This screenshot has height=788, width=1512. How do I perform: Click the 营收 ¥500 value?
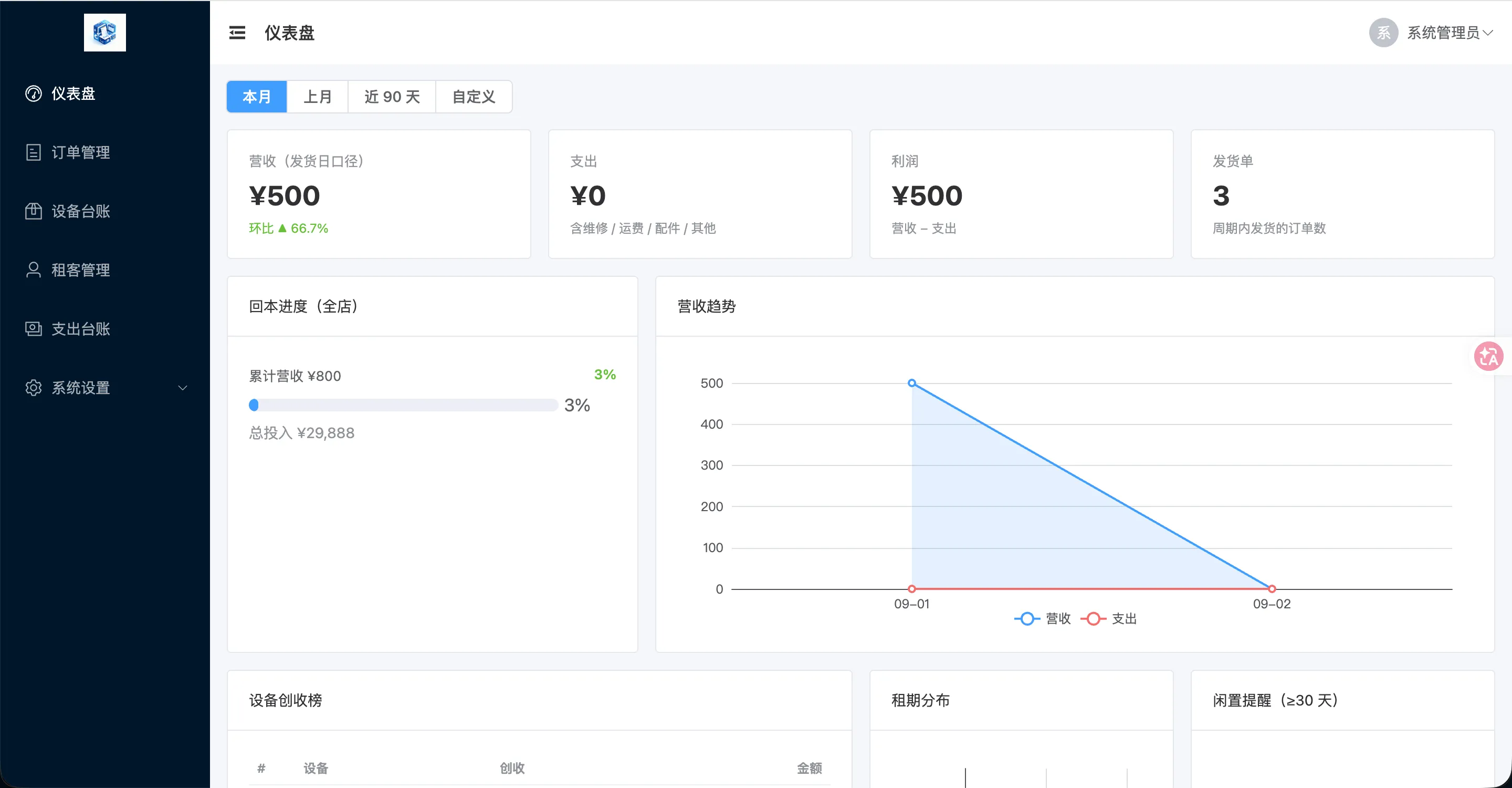point(285,195)
